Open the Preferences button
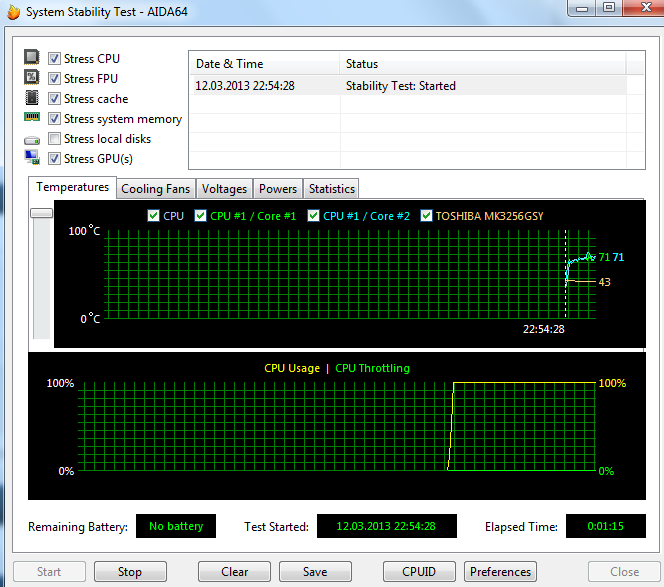Screen dimensions: 664x587 coord(501,572)
